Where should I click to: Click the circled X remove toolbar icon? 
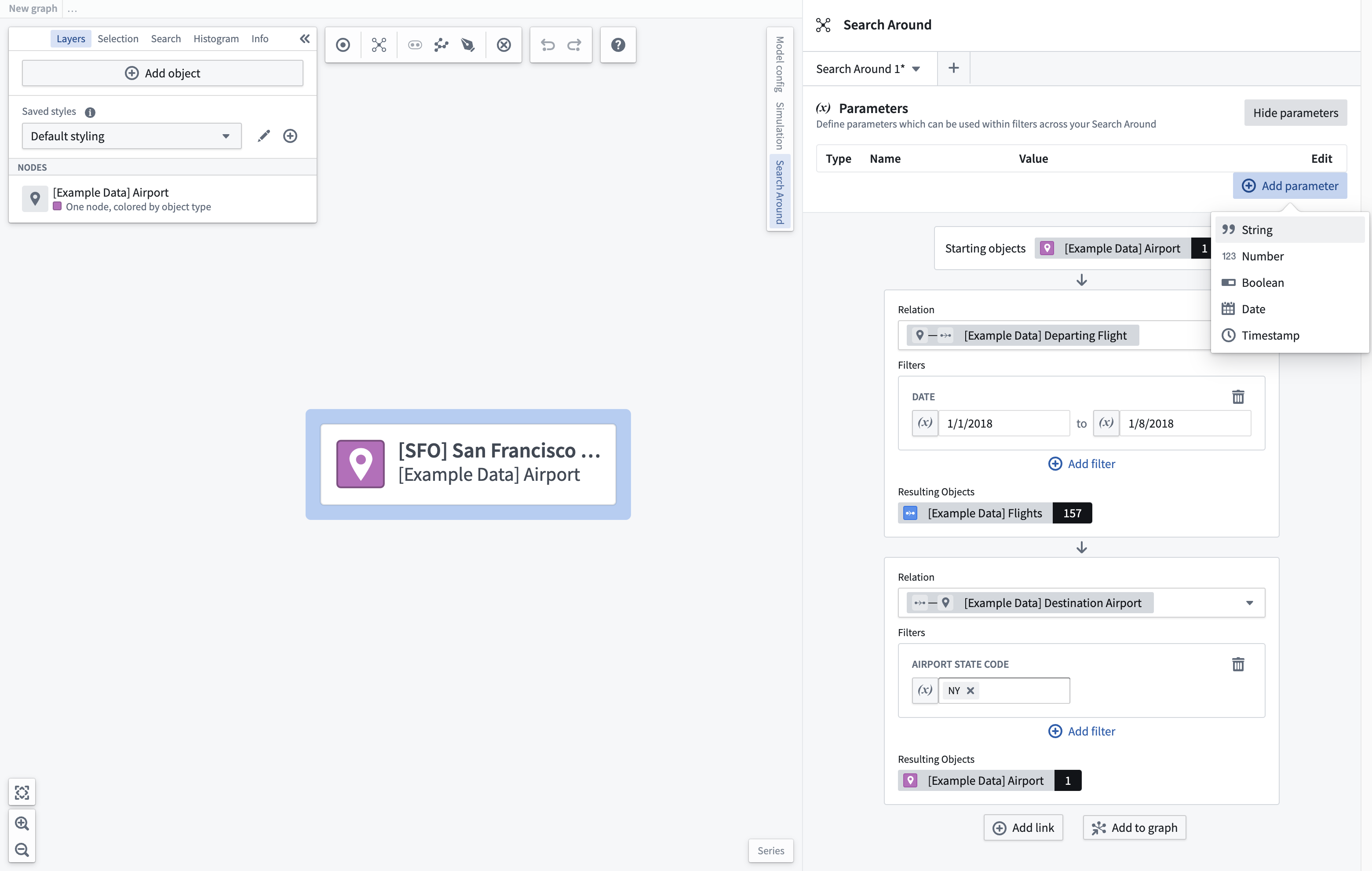coord(504,45)
